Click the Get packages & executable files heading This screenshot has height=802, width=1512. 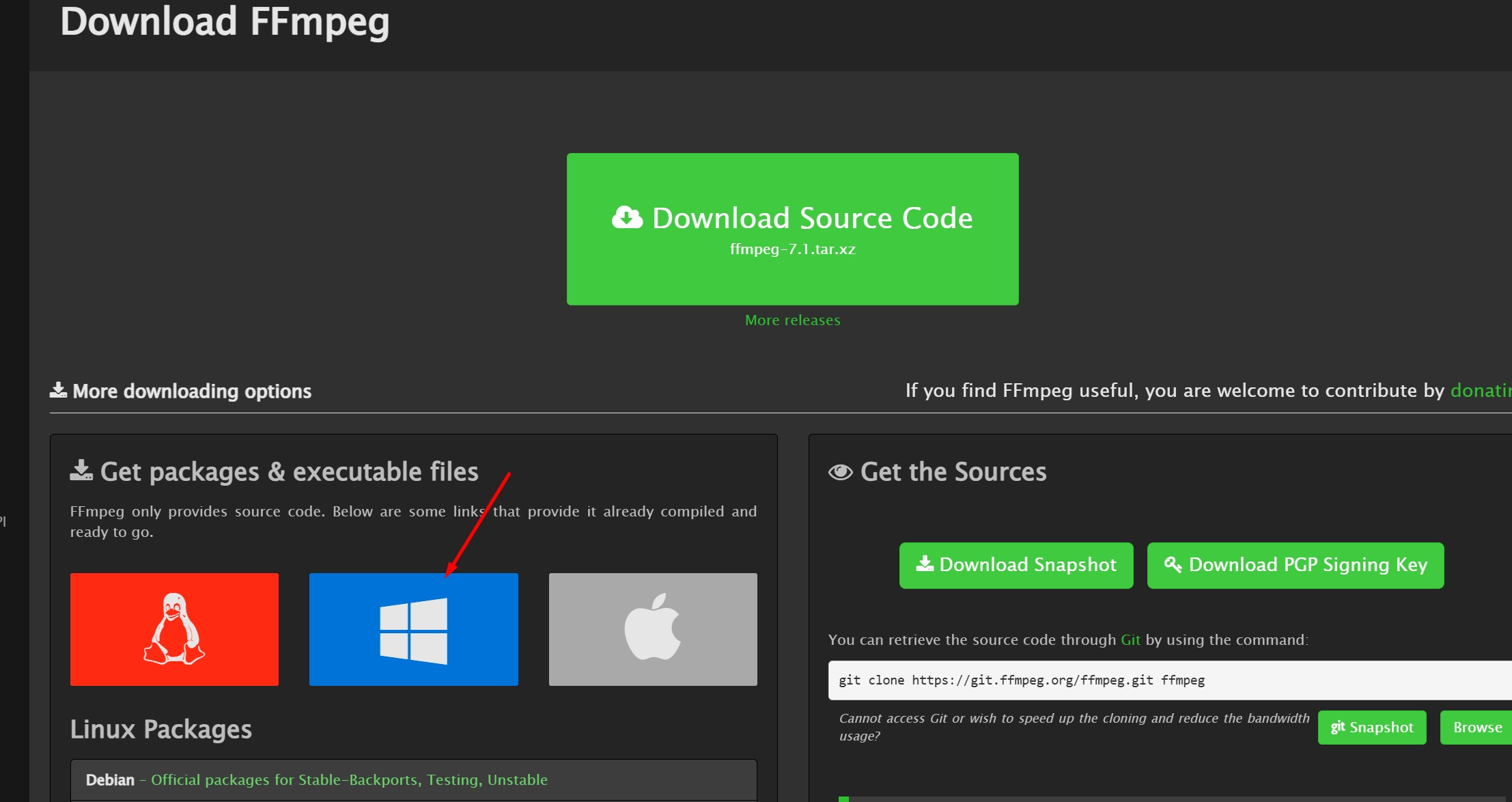[x=275, y=472]
